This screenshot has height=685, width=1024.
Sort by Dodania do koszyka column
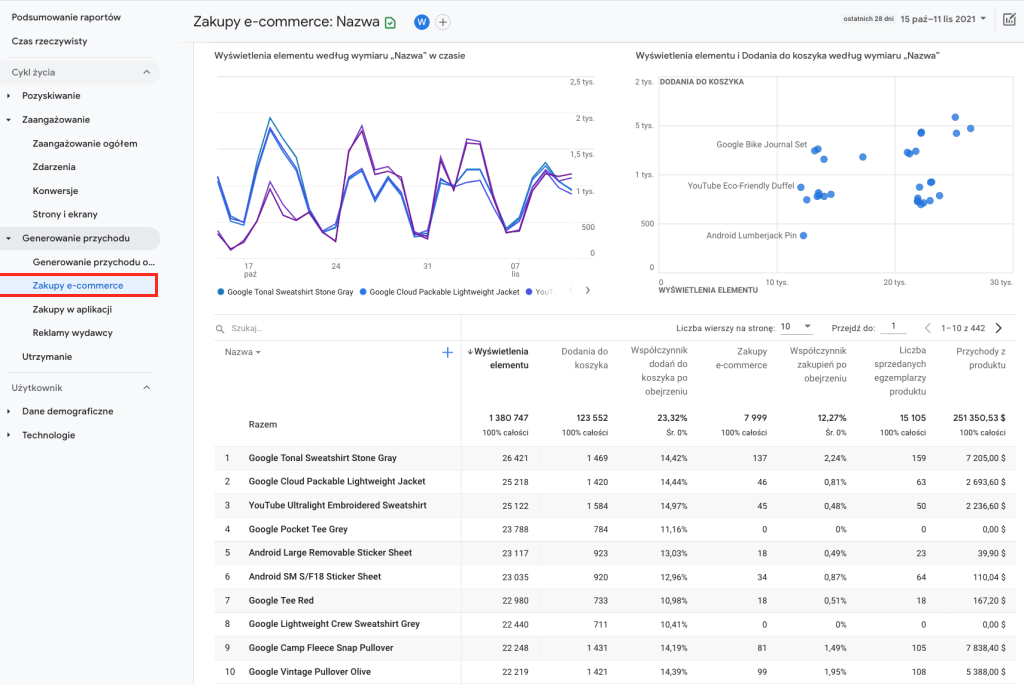point(583,358)
